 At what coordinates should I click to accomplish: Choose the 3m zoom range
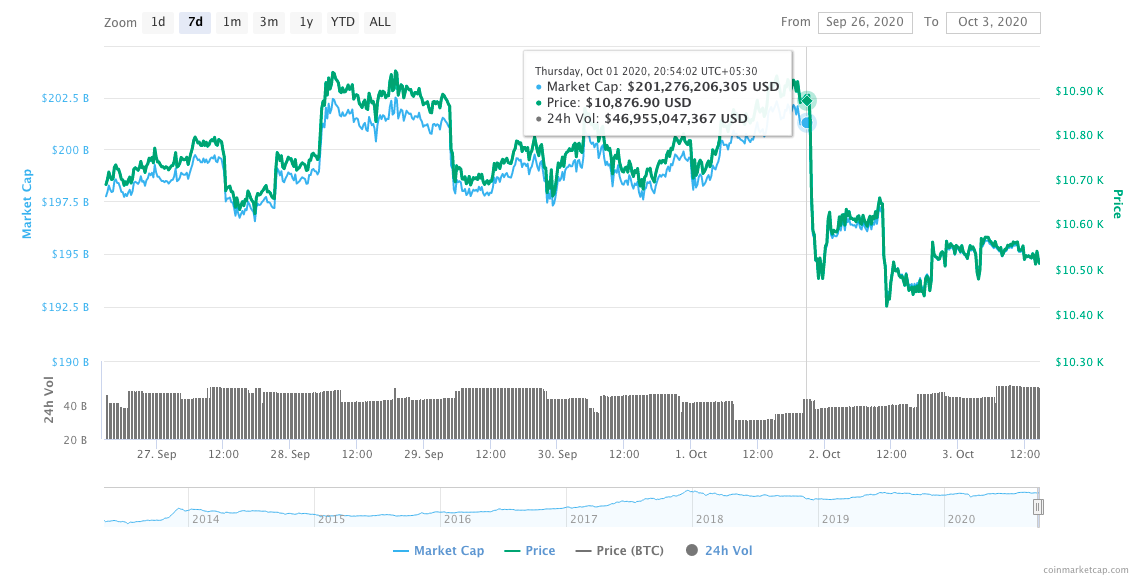pos(269,22)
